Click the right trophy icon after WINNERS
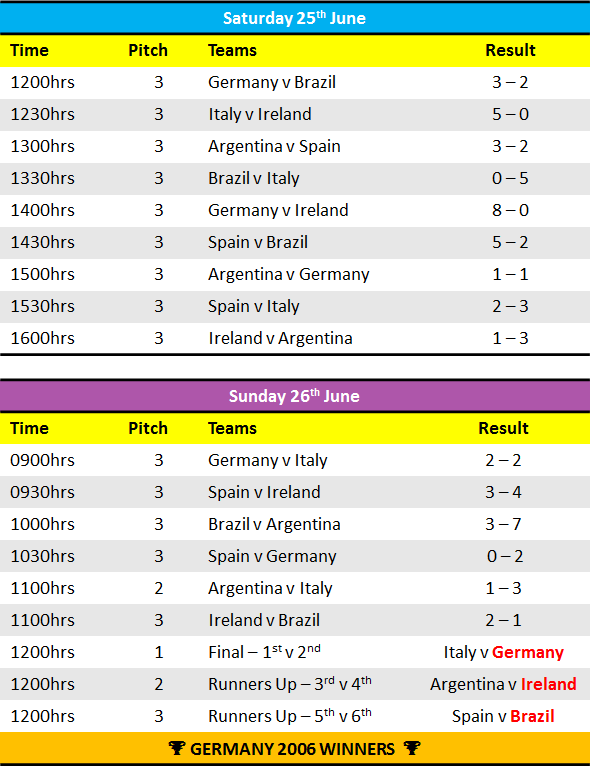Screen dimensions: 590x772 412,748
